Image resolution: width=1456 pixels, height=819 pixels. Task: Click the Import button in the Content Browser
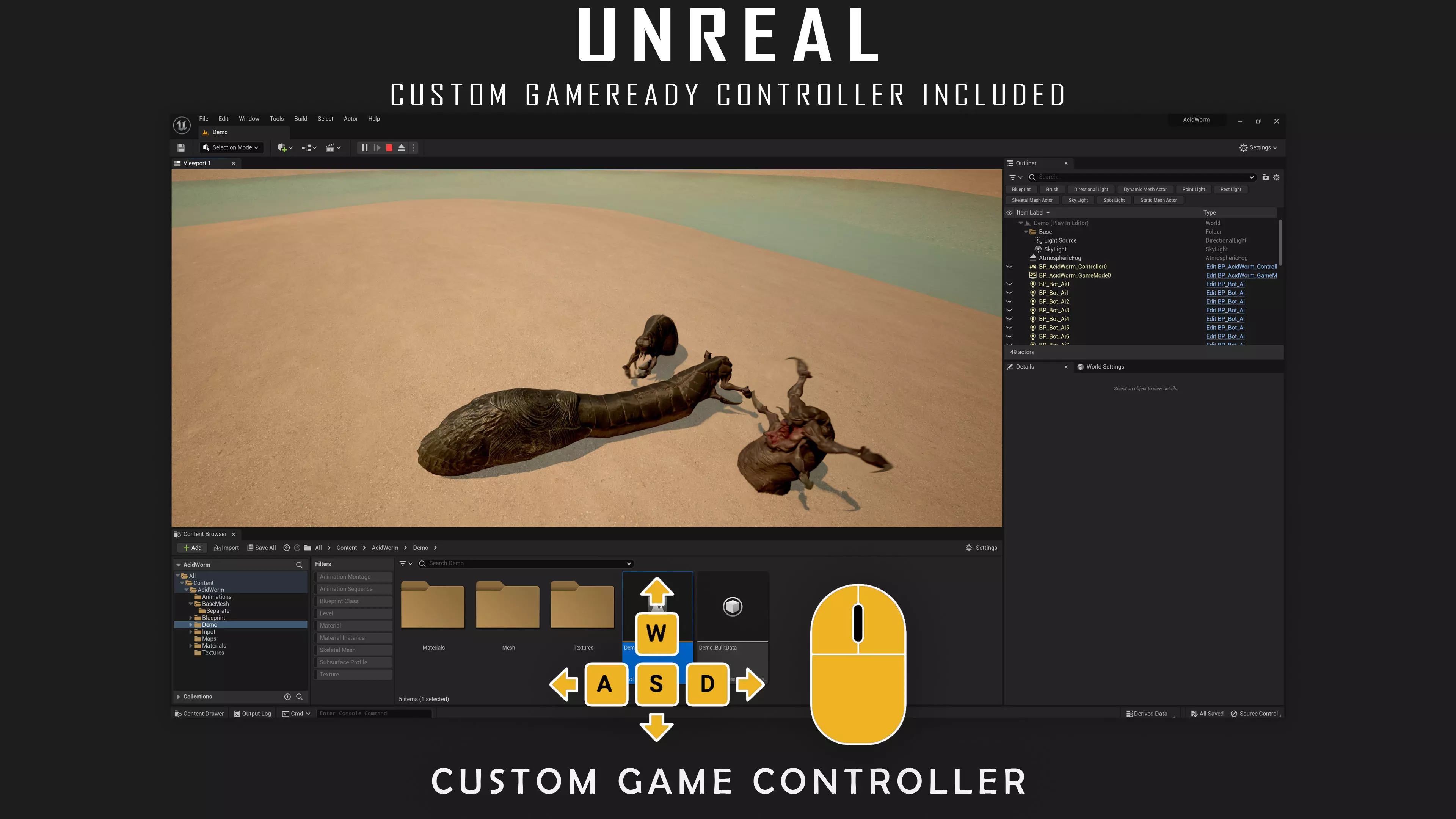point(226,548)
